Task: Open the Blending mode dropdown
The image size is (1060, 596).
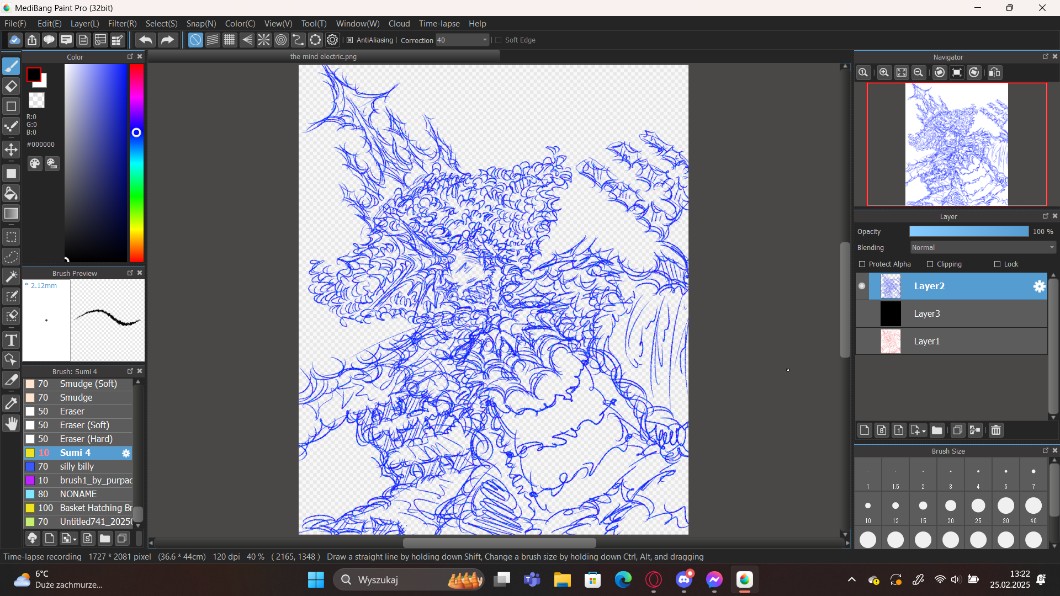Action: click(982, 247)
